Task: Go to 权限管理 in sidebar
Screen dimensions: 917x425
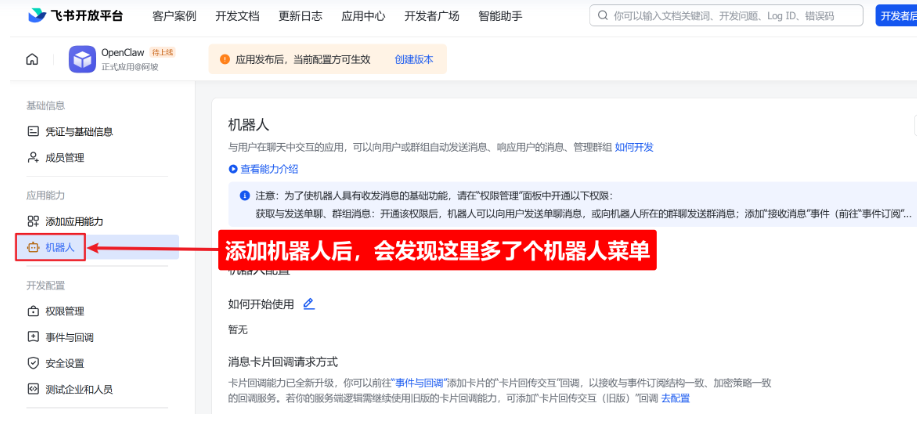Action: 64,311
